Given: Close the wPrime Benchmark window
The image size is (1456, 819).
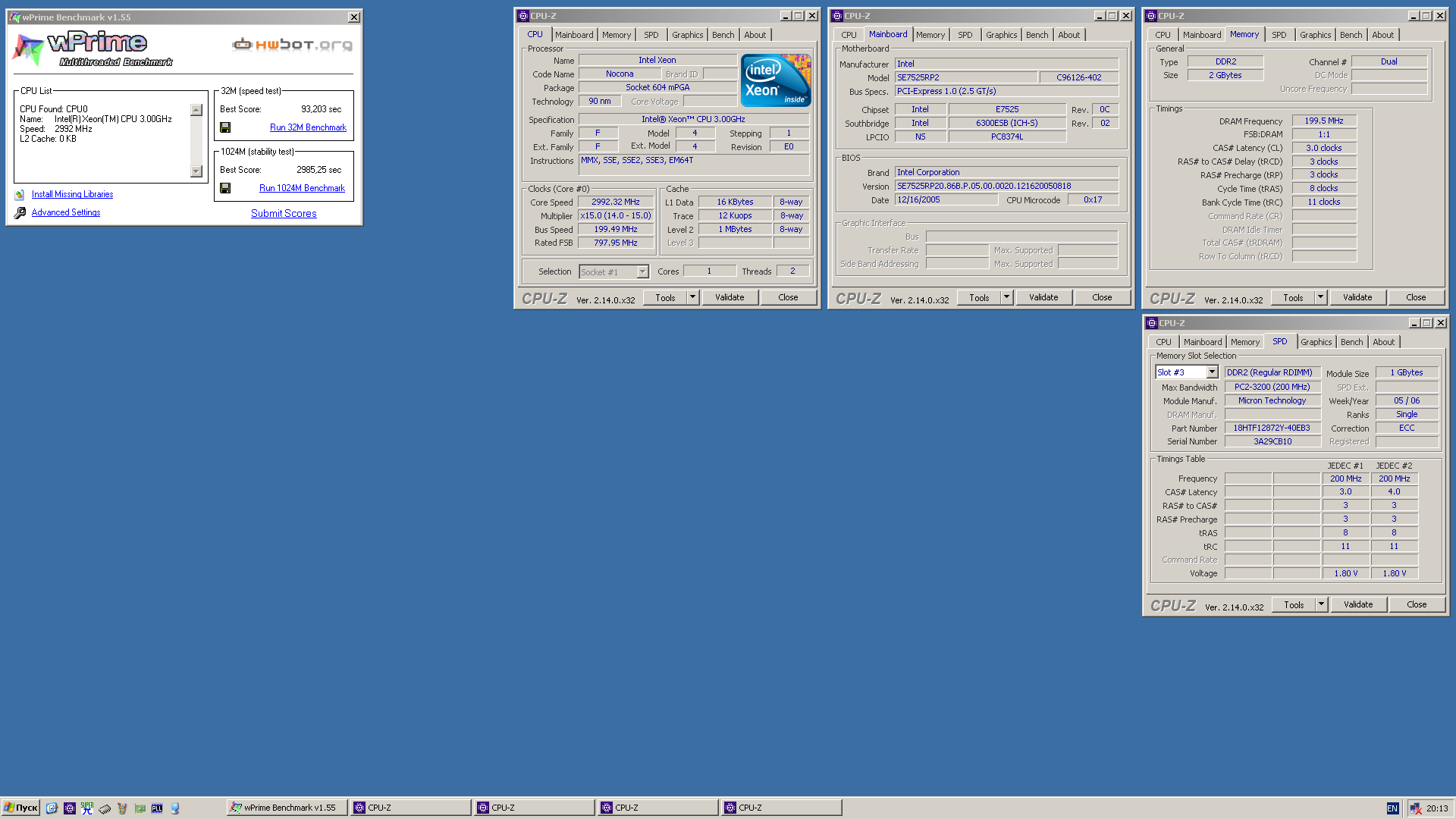Looking at the screenshot, I should point(354,17).
